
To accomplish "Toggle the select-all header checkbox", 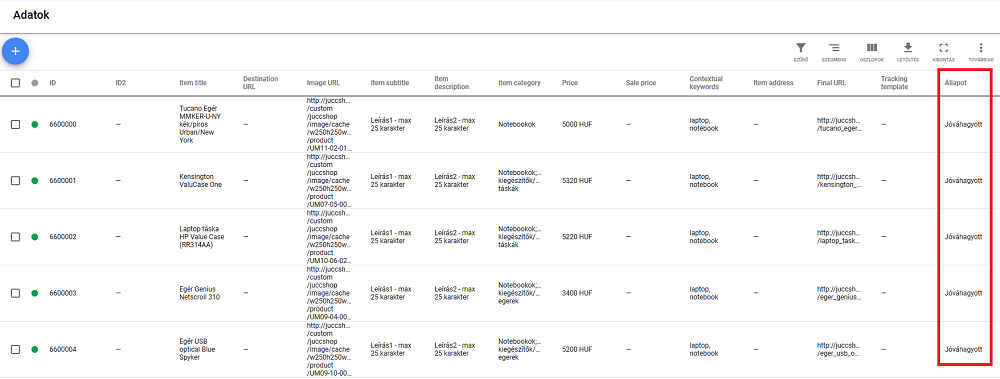I will coord(16,83).
